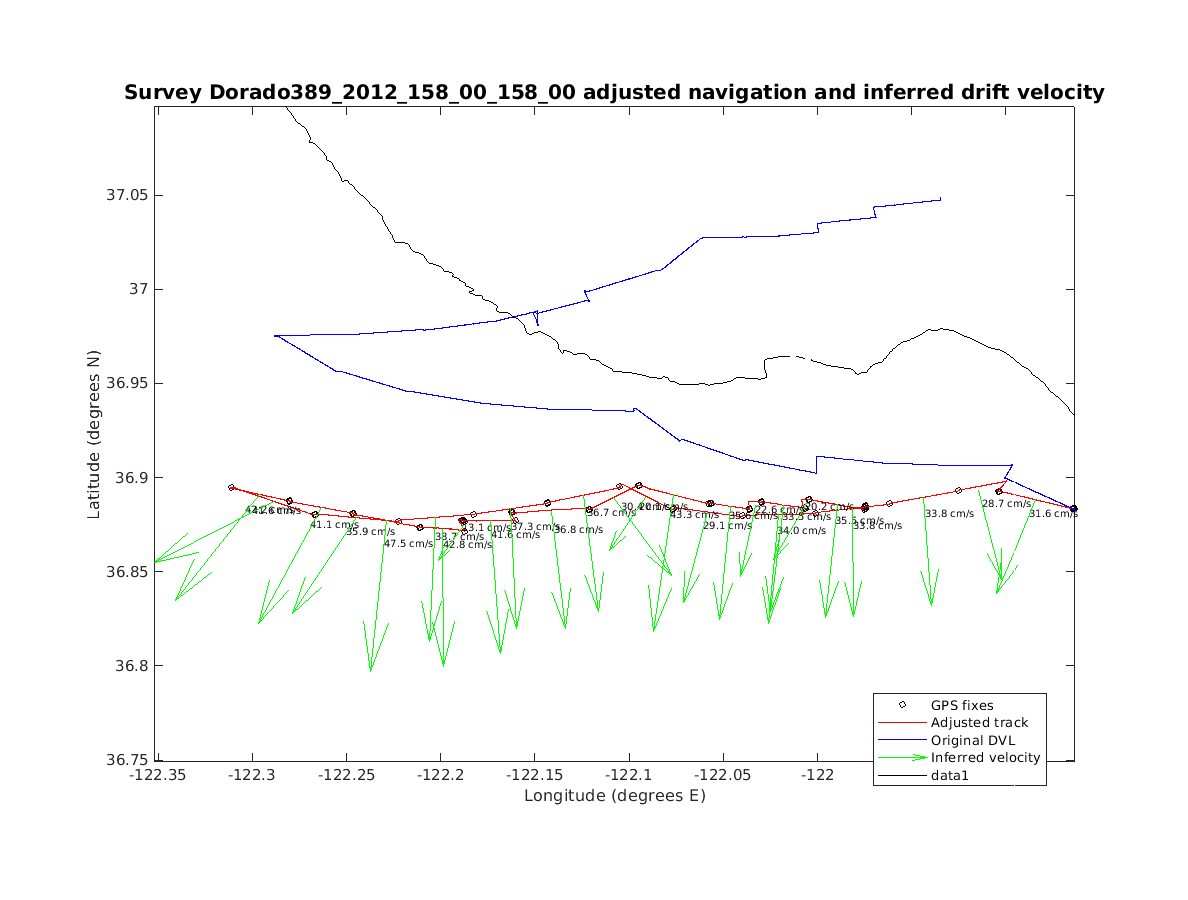Select the GPS fixes legend label

[x=962, y=705]
